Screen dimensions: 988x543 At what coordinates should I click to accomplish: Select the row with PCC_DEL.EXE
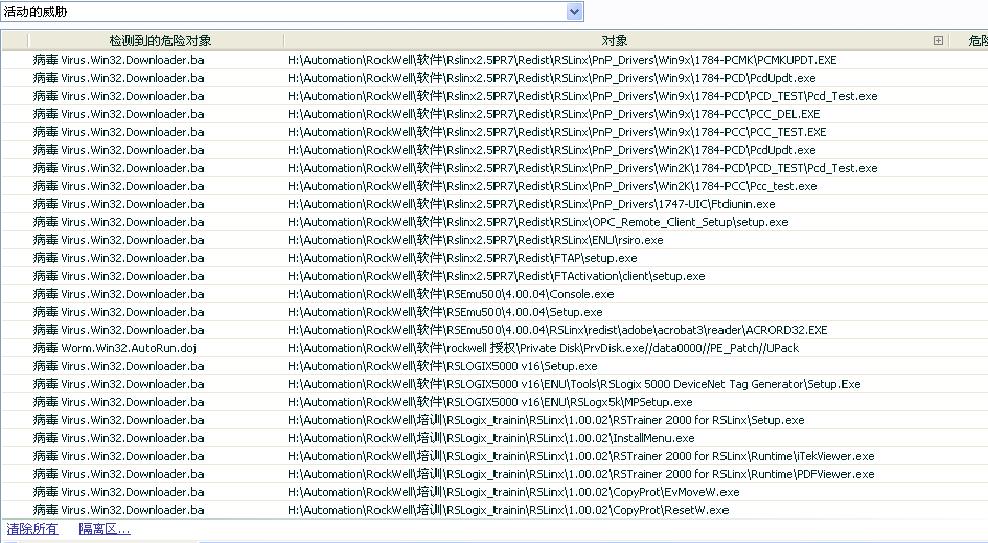(x=494, y=114)
